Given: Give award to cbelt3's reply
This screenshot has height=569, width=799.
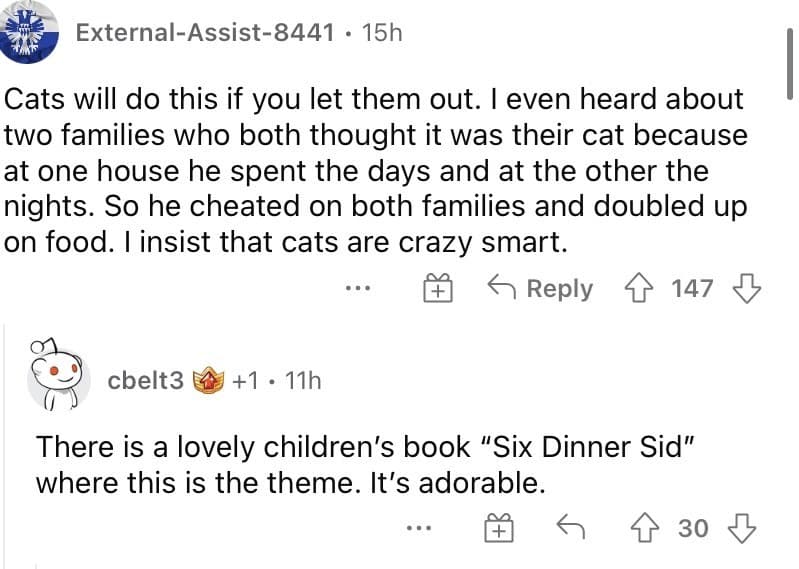Looking at the screenshot, I should click(x=498, y=528).
